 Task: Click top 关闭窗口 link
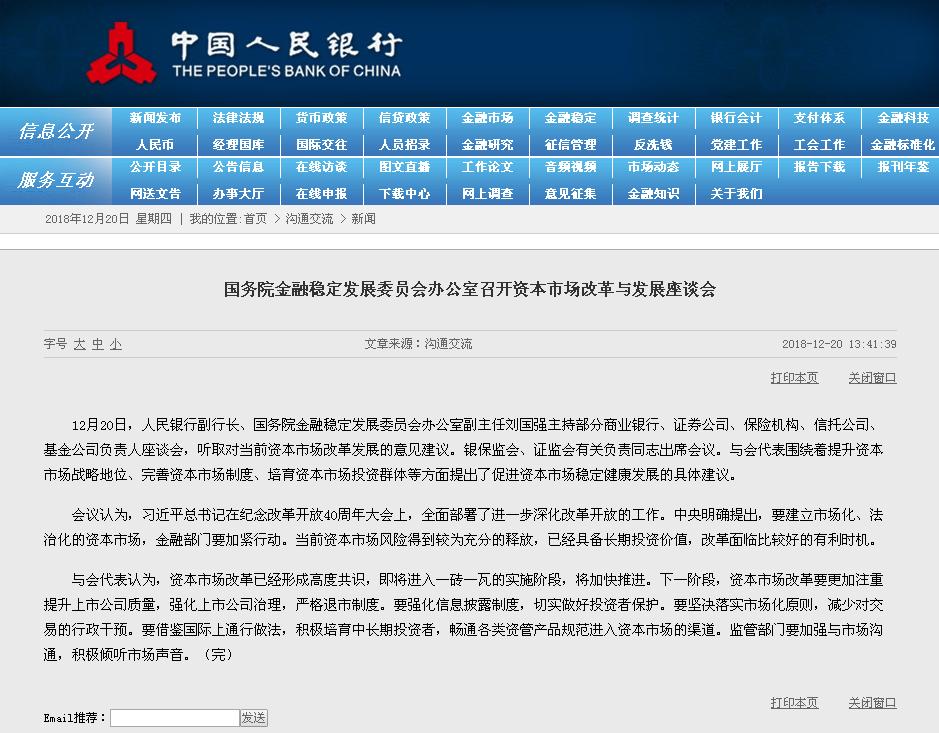coord(872,378)
